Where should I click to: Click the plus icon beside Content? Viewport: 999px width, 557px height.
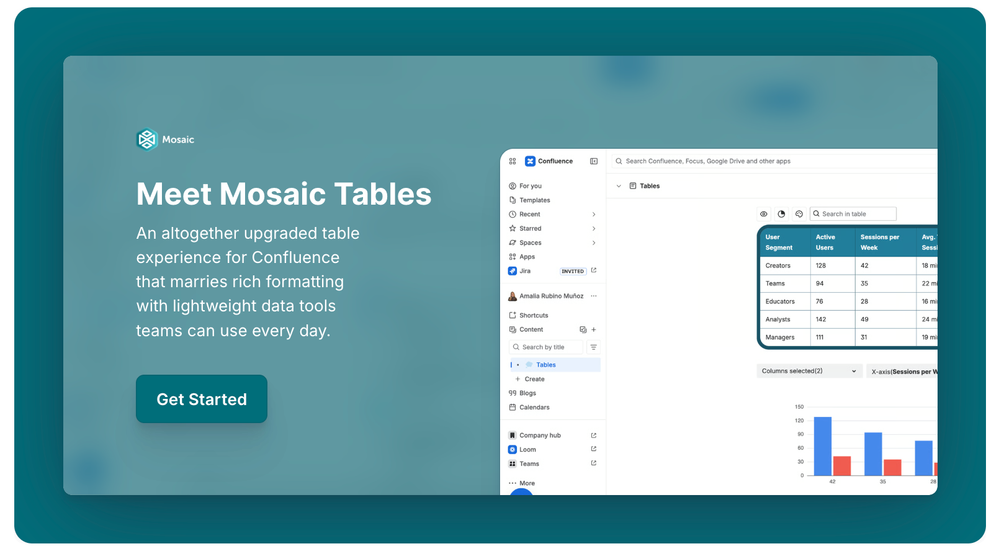pyautogui.click(x=594, y=329)
